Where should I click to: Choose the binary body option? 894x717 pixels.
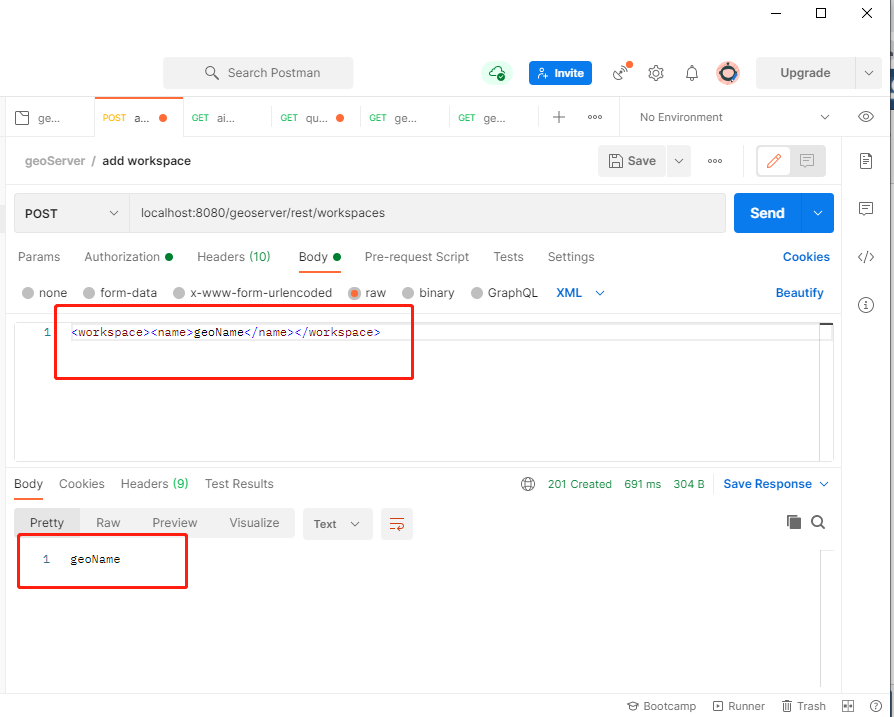click(437, 292)
